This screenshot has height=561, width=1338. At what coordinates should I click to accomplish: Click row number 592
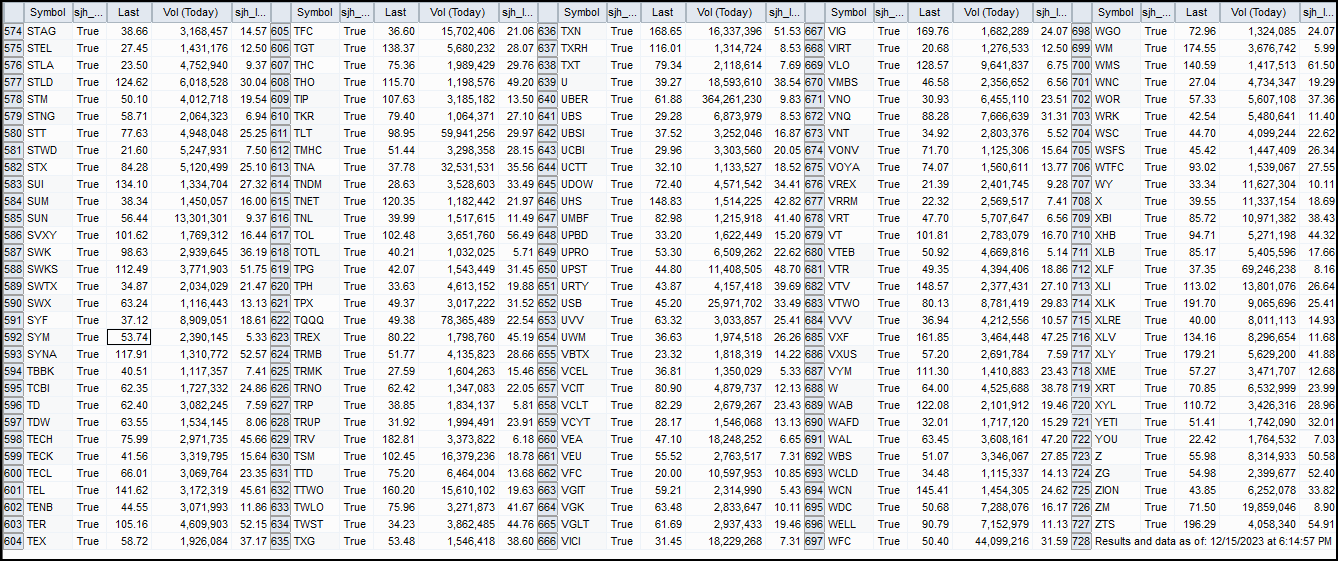(x=13, y=337)
